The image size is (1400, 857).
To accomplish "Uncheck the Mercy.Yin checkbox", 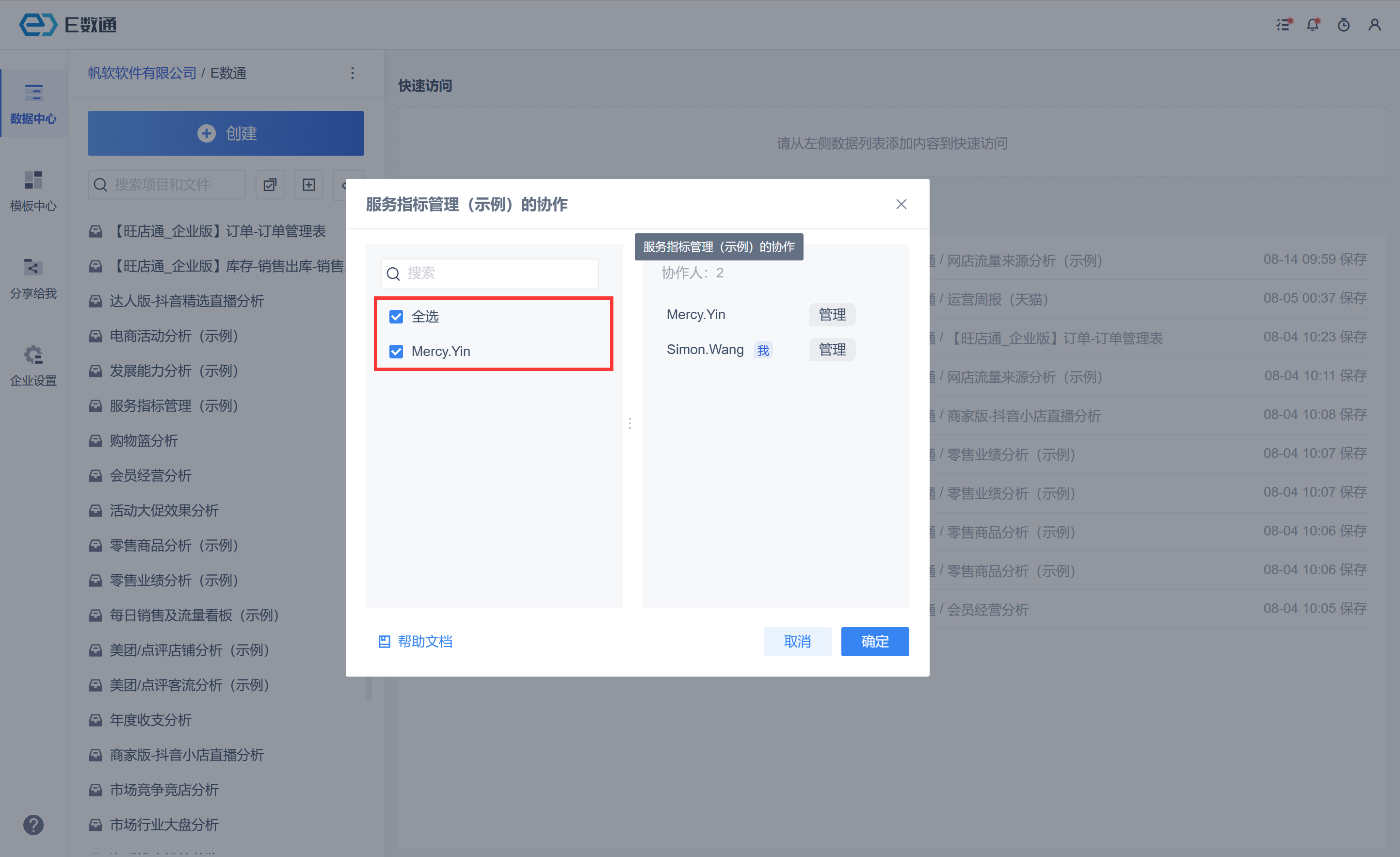I will click(x=396, y=351).
